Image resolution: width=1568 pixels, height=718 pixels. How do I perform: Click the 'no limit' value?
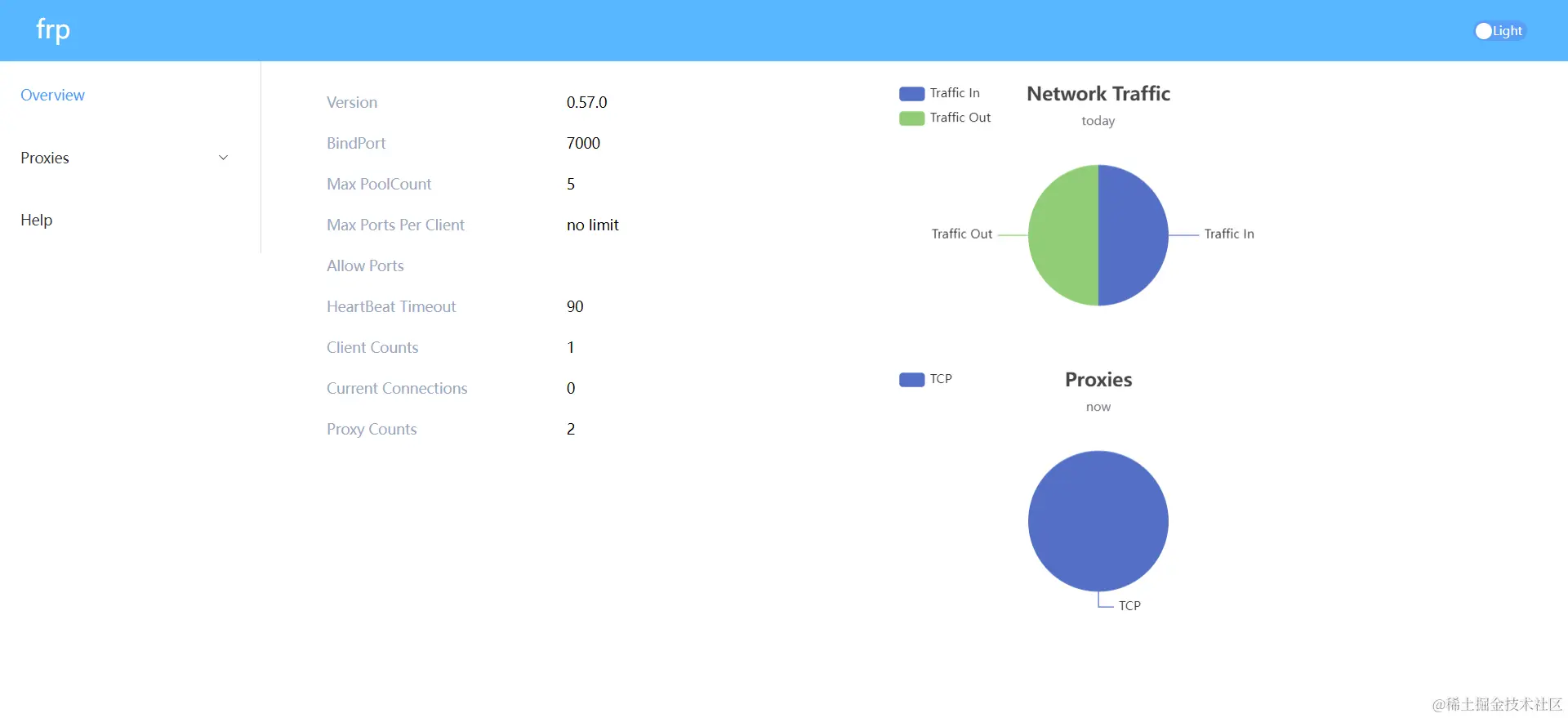(x=593, y=225)
